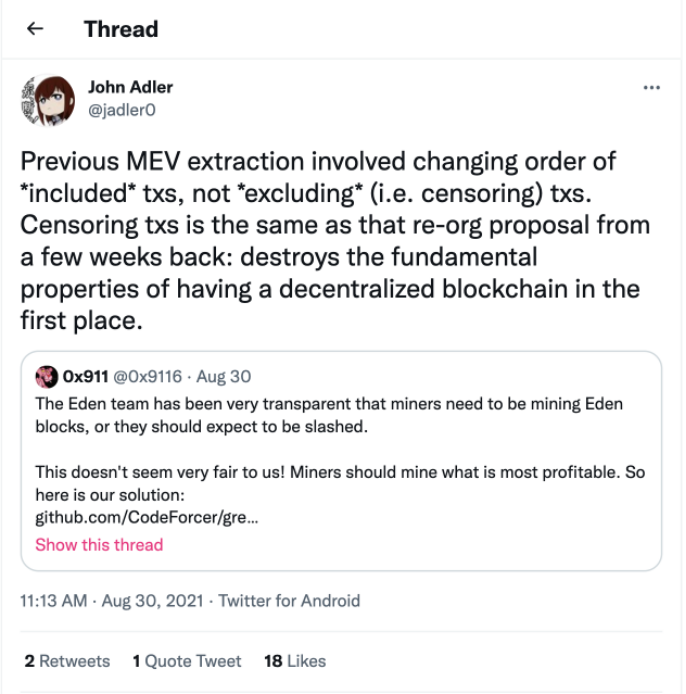This screenshot has width=686, height=694.
Task: Click the @jadler0 handle
Action: pos(122,109)
